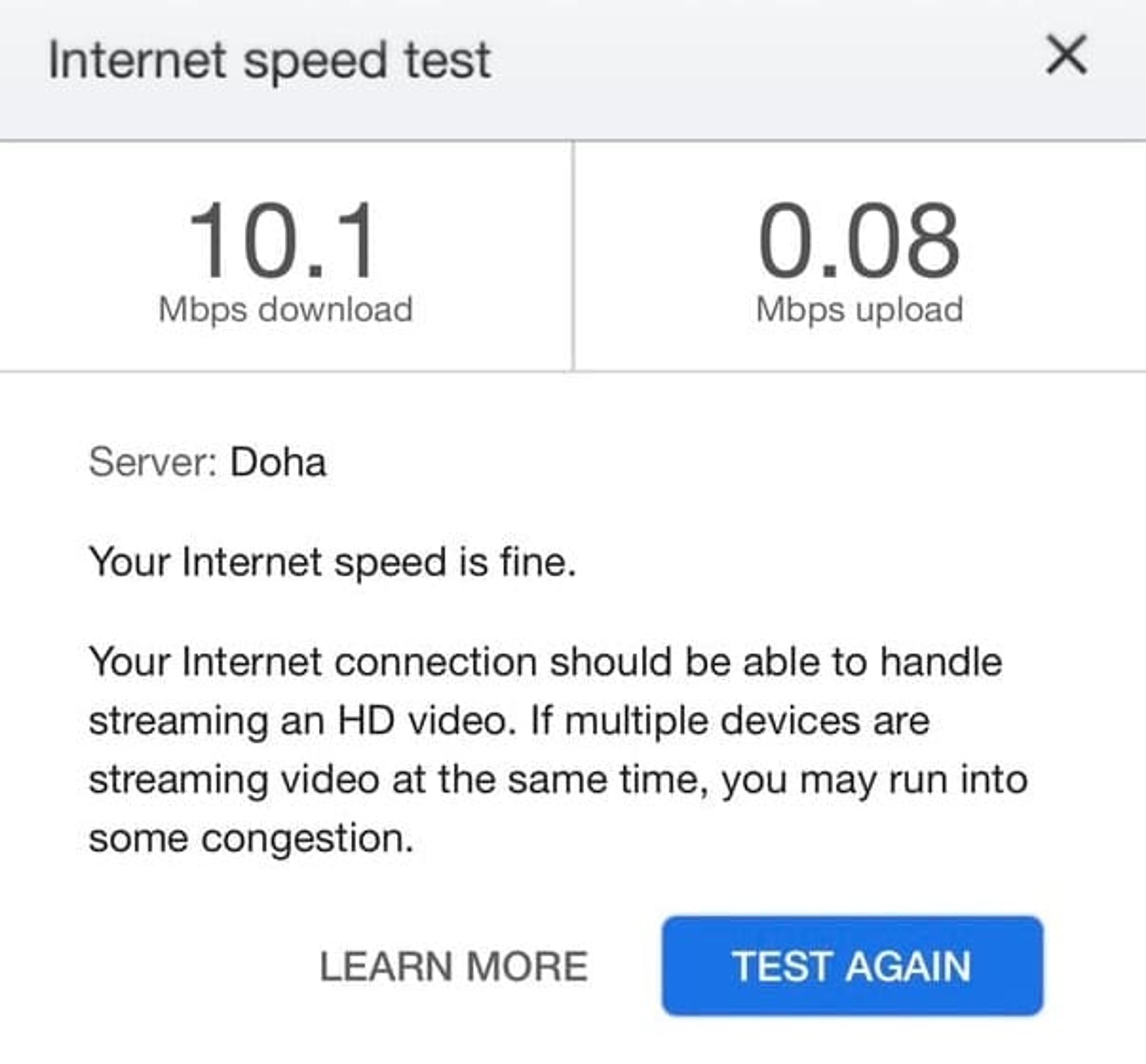Select the Doha server name
Image resolution: width=1146 pixels, height=1064 pixels.
coord(279,462)
